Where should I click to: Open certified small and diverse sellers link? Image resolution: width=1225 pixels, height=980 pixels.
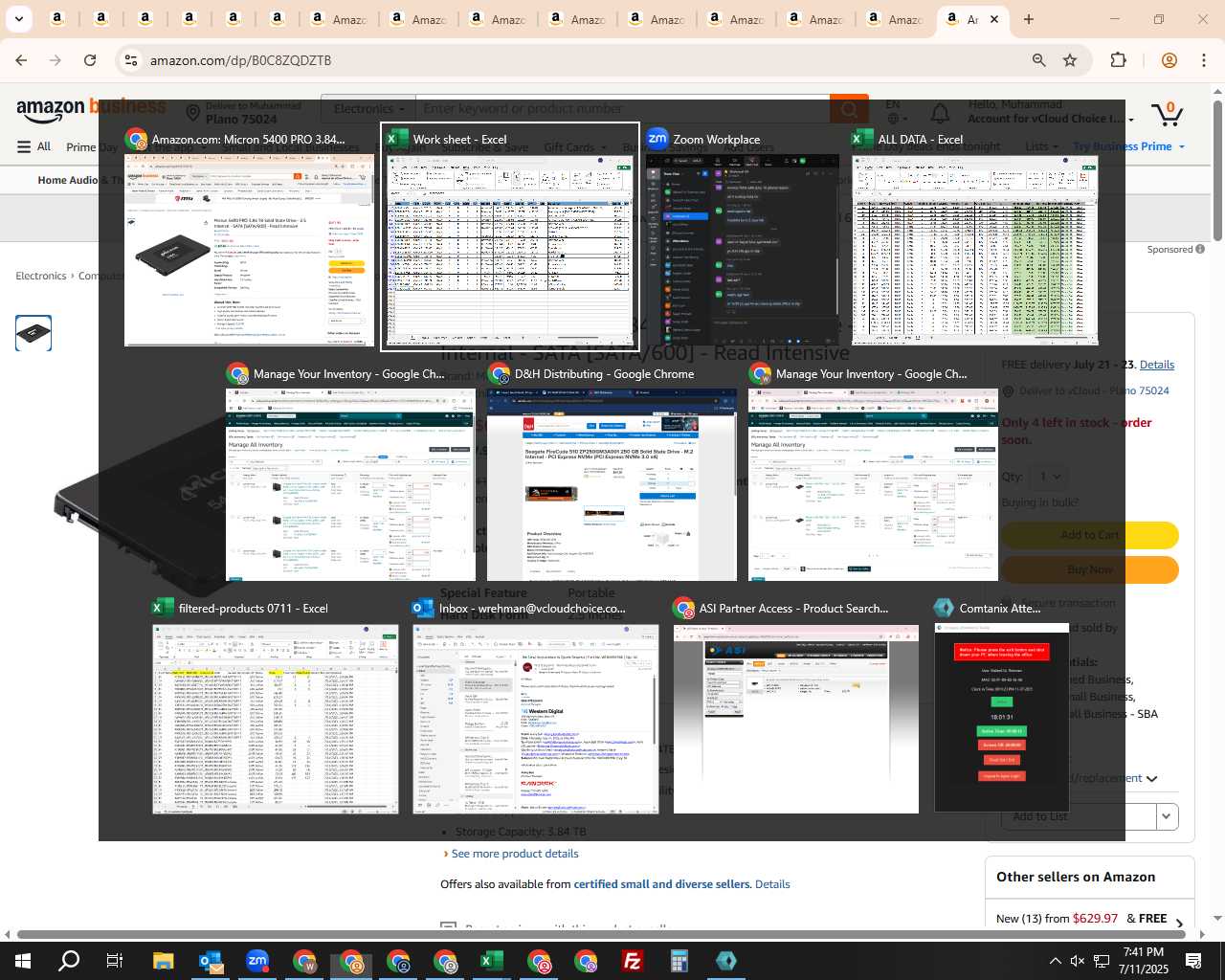pyautogui.click(x=662, y=884)
